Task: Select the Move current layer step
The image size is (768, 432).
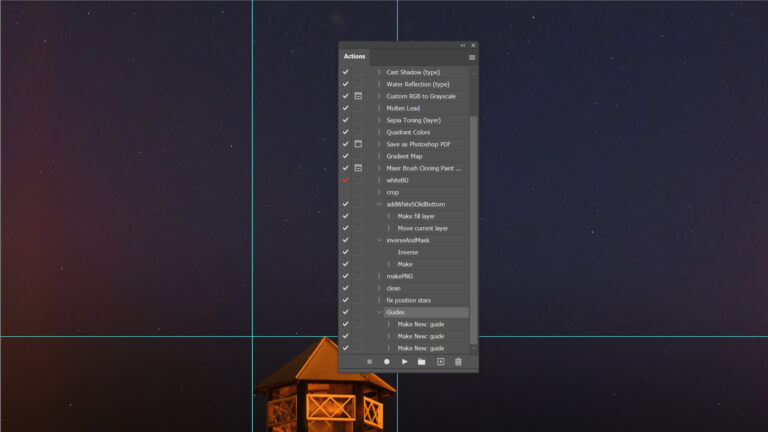Action: click(x=423, y=228)
